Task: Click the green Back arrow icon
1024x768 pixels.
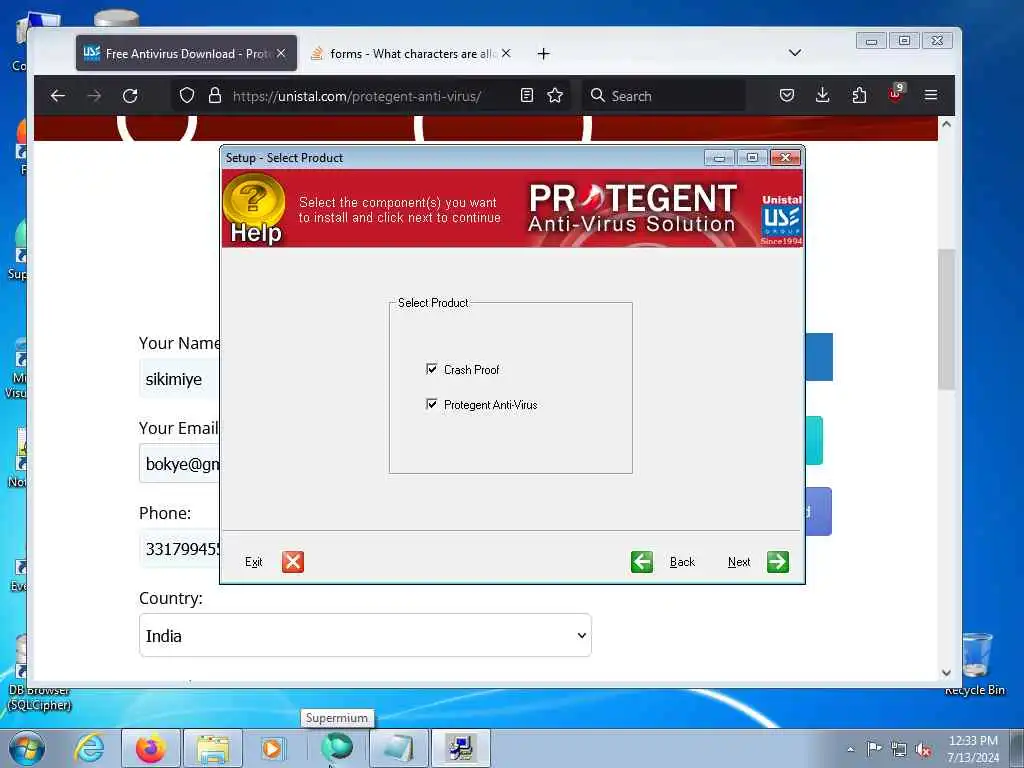Action: [642, 562]
